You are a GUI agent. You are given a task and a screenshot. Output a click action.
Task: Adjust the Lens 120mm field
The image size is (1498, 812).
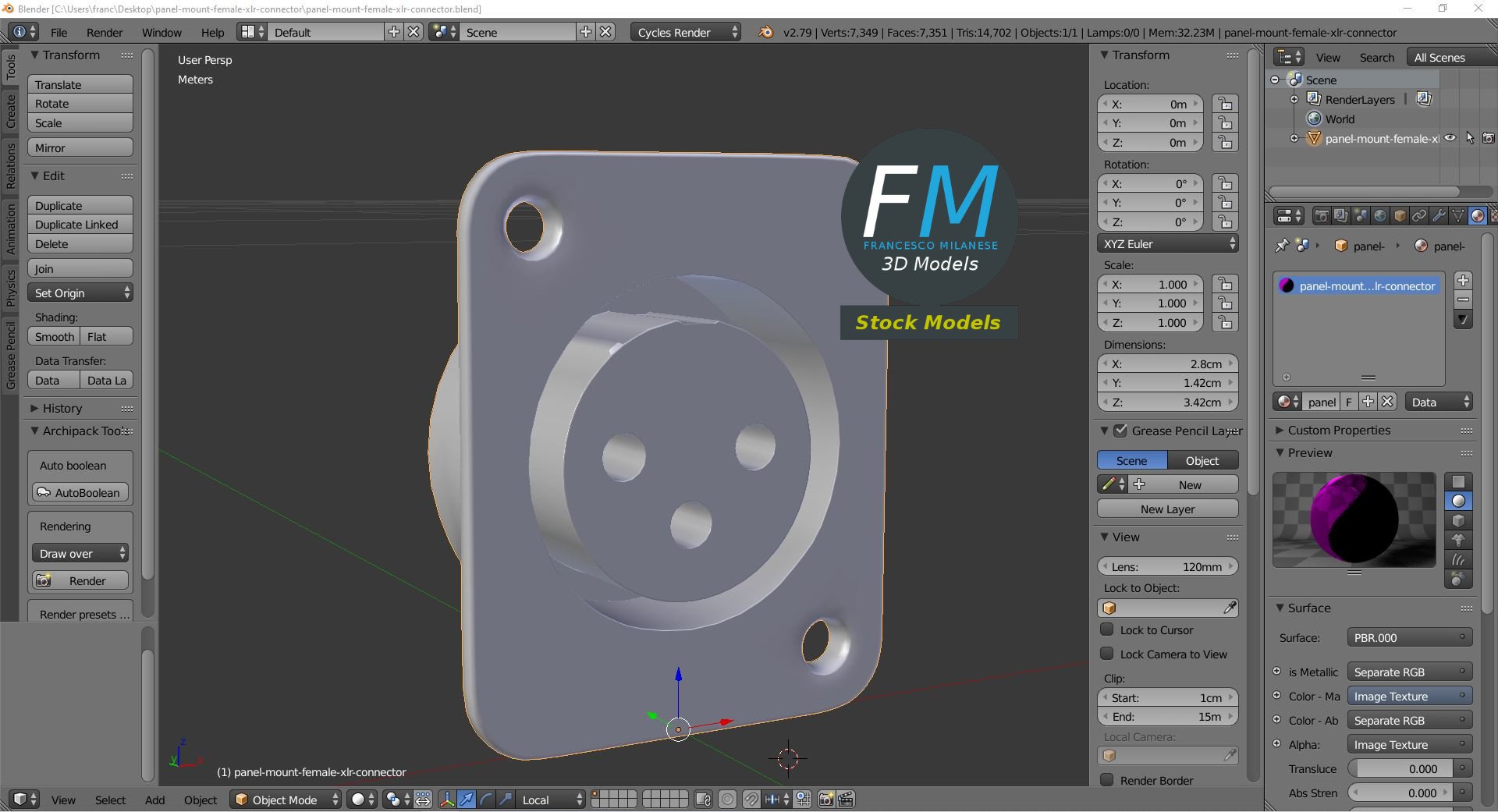pyautogui.click(x=1168, y=566)
